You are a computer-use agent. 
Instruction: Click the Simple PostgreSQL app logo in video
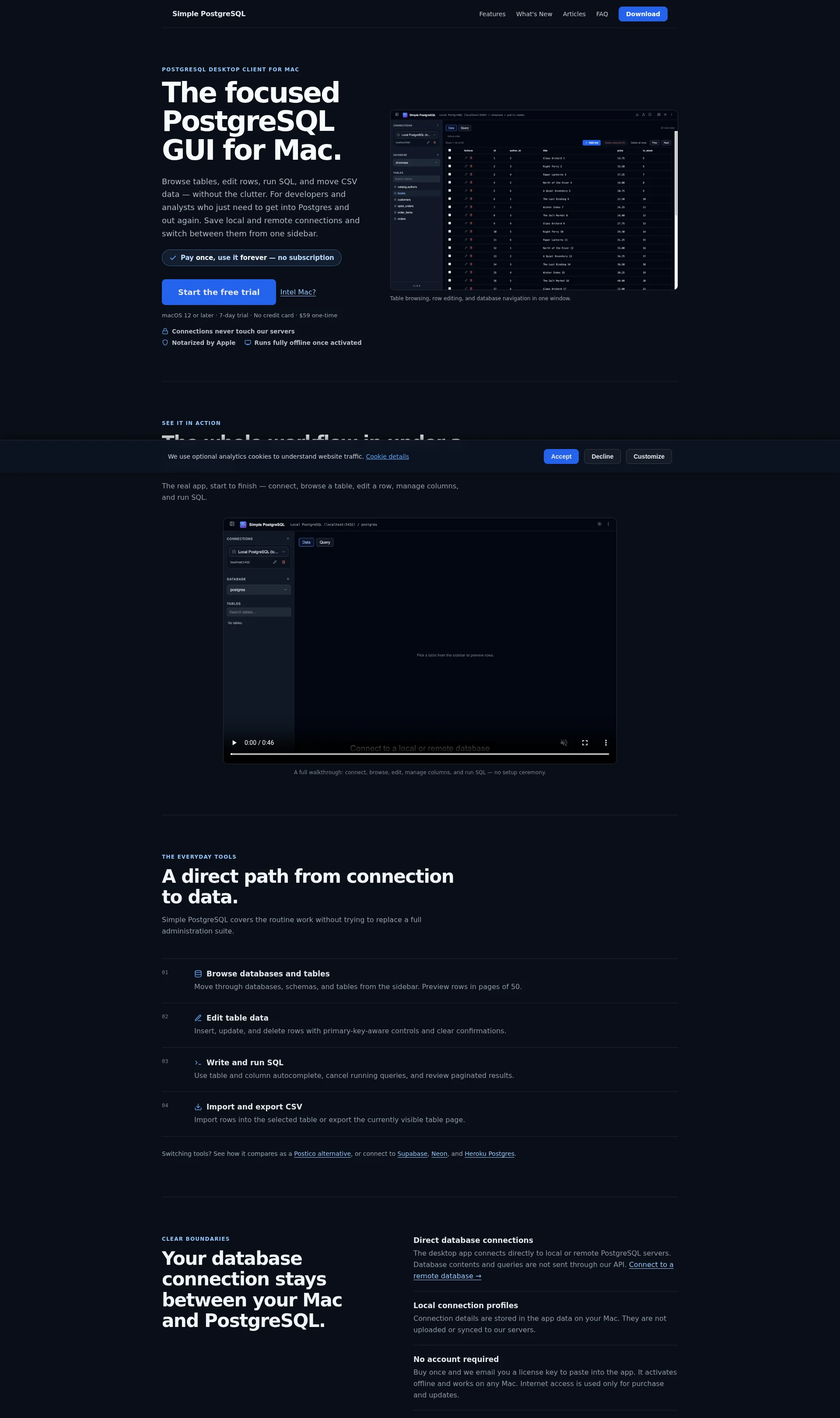point(243,525)
